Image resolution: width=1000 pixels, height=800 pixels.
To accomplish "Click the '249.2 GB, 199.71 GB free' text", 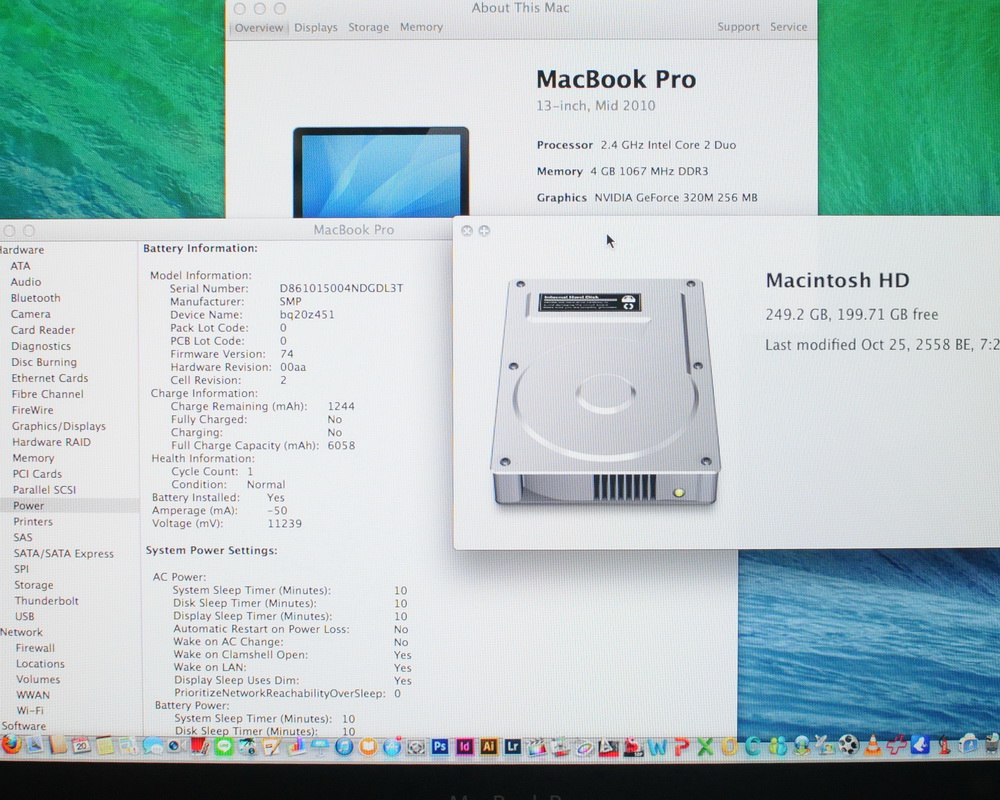I will pyautogui.click(x=851, y=315).
